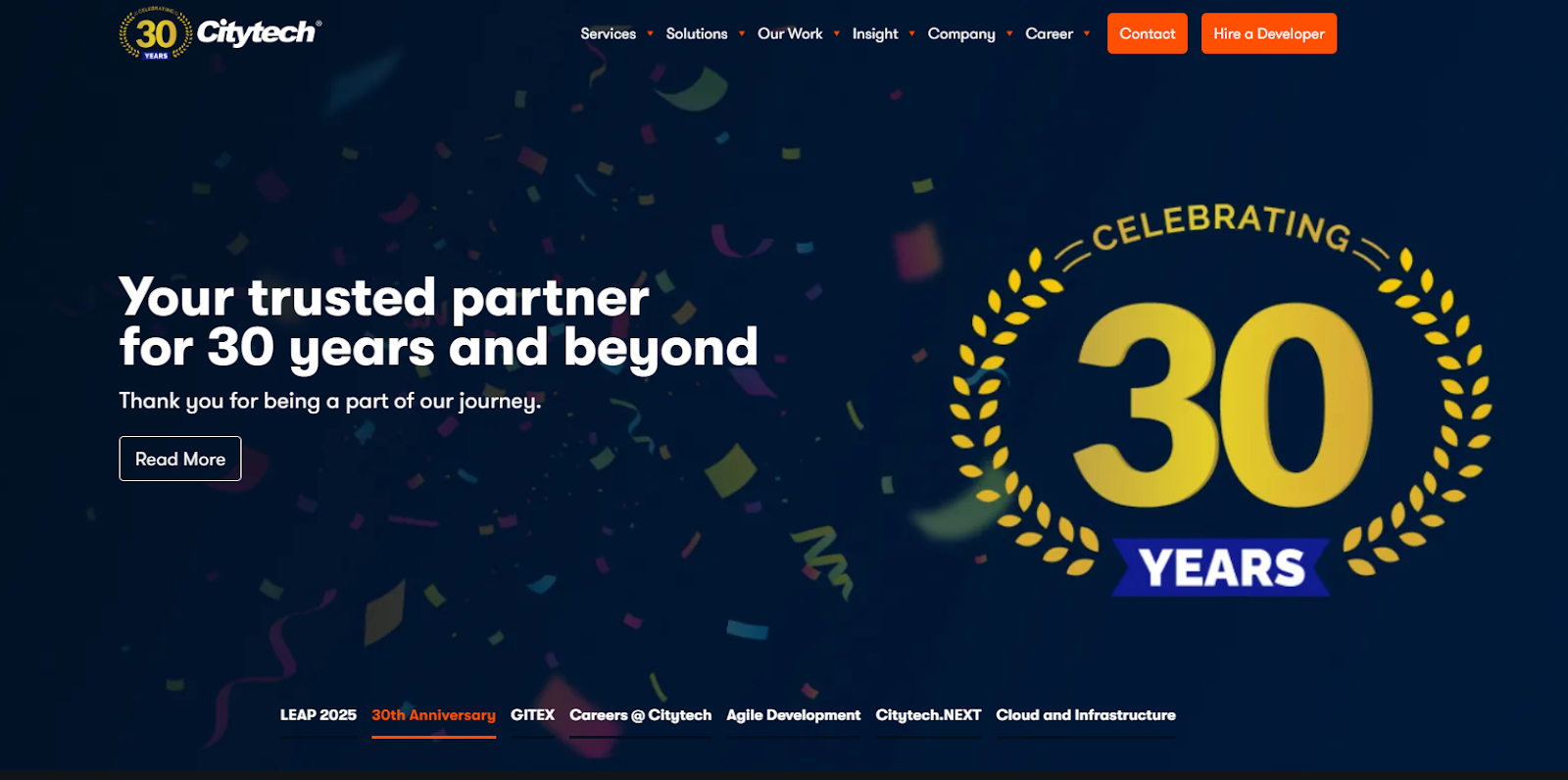Select the 30th Anniversary slide tab

pyautogui.click(x=433, y=715)
